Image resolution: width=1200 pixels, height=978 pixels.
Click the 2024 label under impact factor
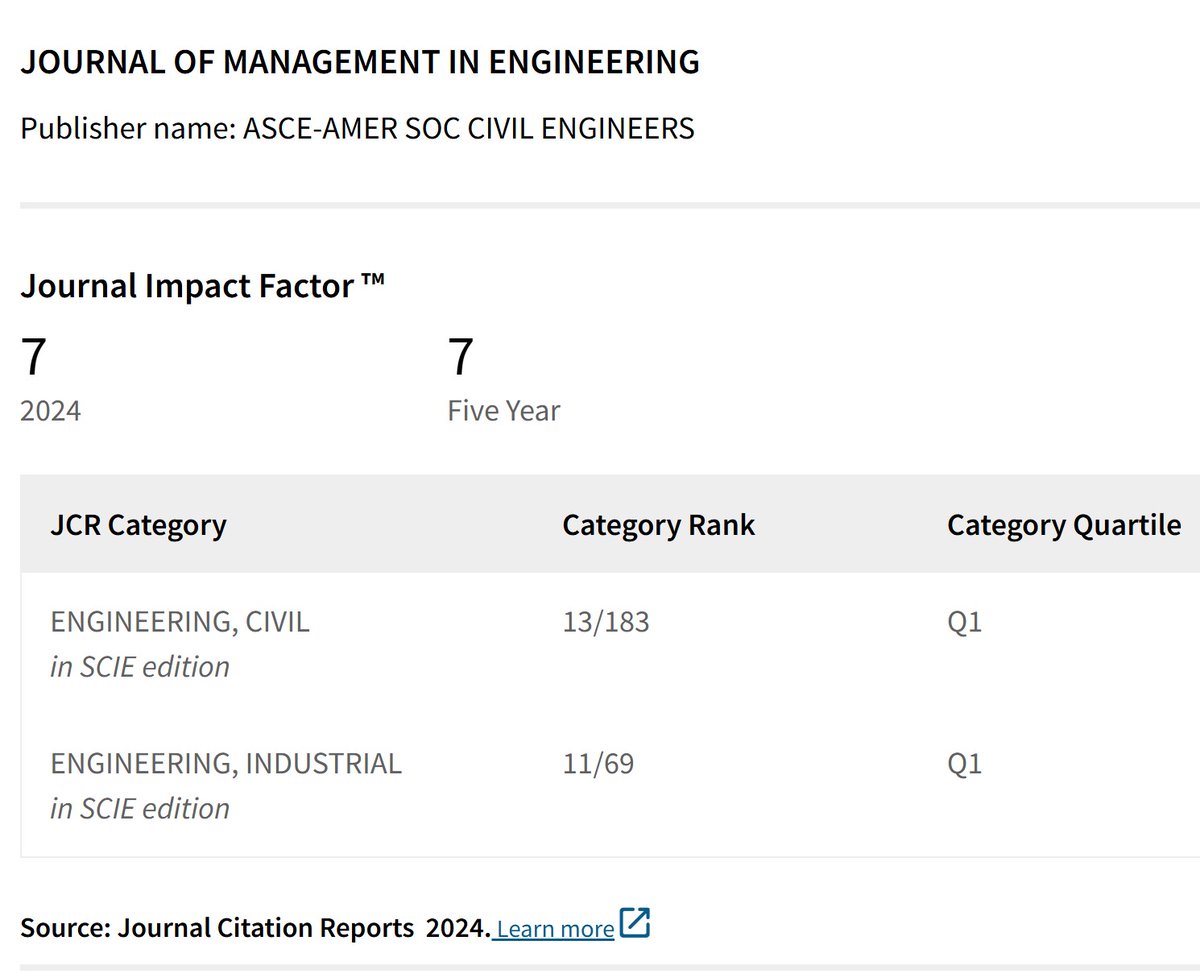click(x=51, y=411)
